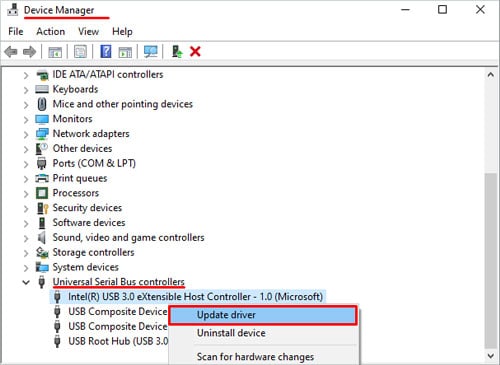500x365 pixels.
Task: Select the USB Root Hub (USB 3.0) entry
Action: [118, 341]
